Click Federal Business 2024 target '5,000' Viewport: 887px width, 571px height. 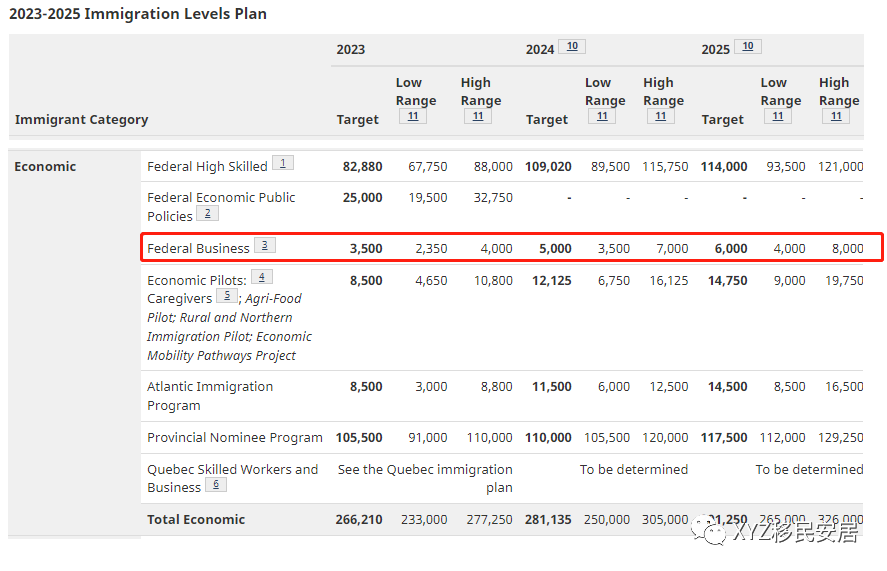tap(556, 249)
